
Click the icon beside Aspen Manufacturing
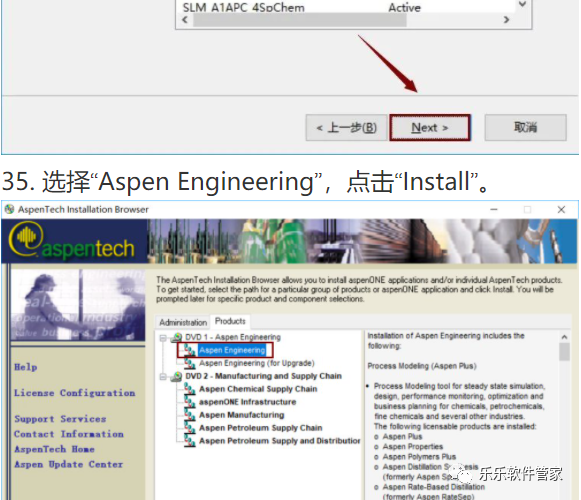click(x=190, y=415)
